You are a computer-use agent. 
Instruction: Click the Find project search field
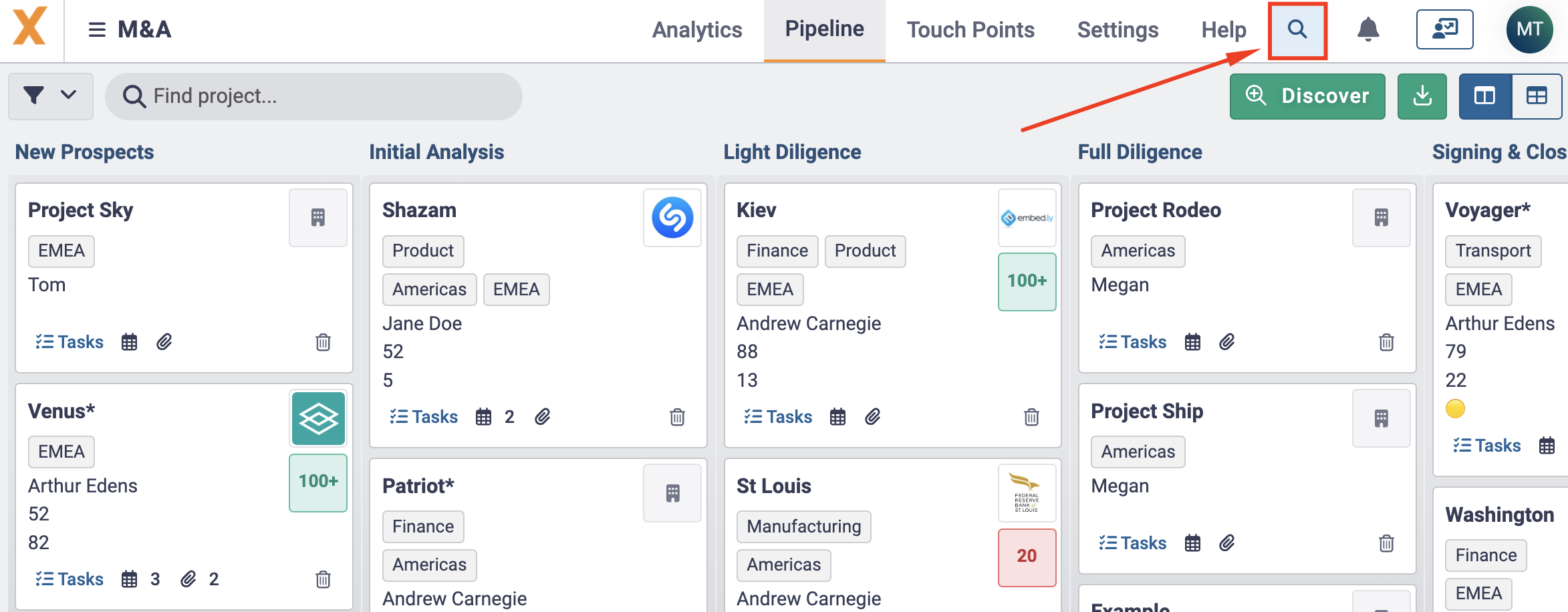313,96
